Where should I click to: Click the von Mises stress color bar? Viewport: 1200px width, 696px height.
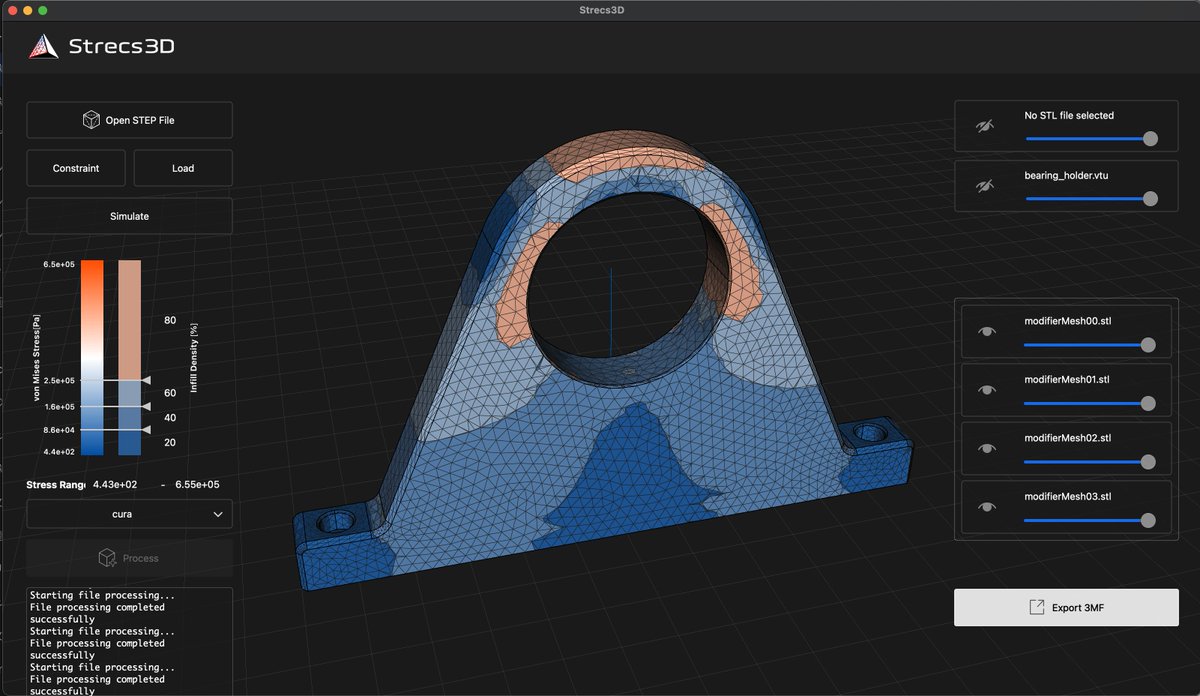[92, 357]
